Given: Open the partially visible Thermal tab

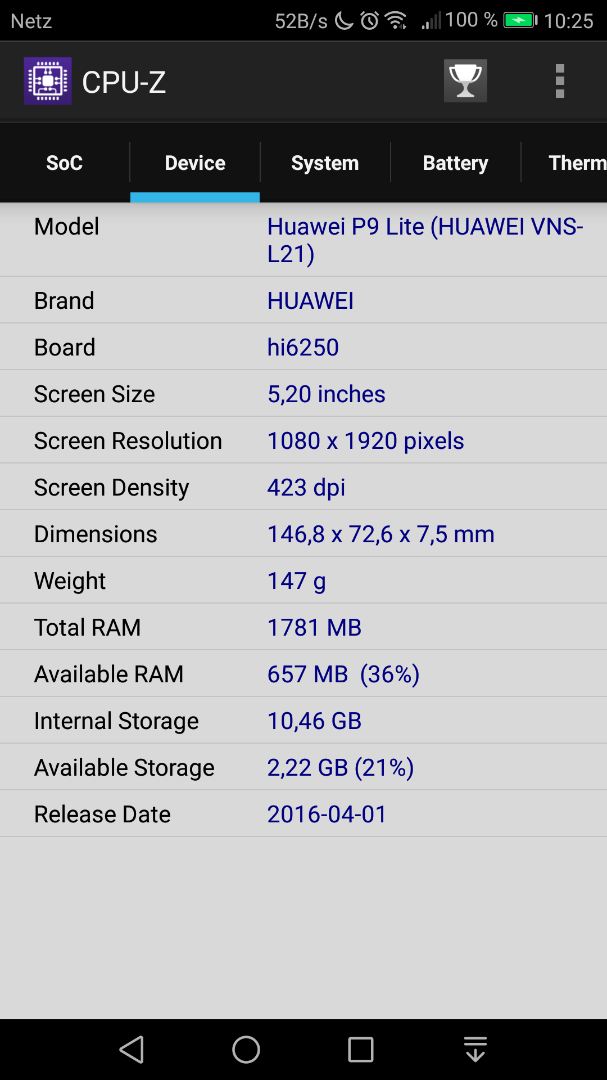Looking at the screenshot, I should pos(564,163).
